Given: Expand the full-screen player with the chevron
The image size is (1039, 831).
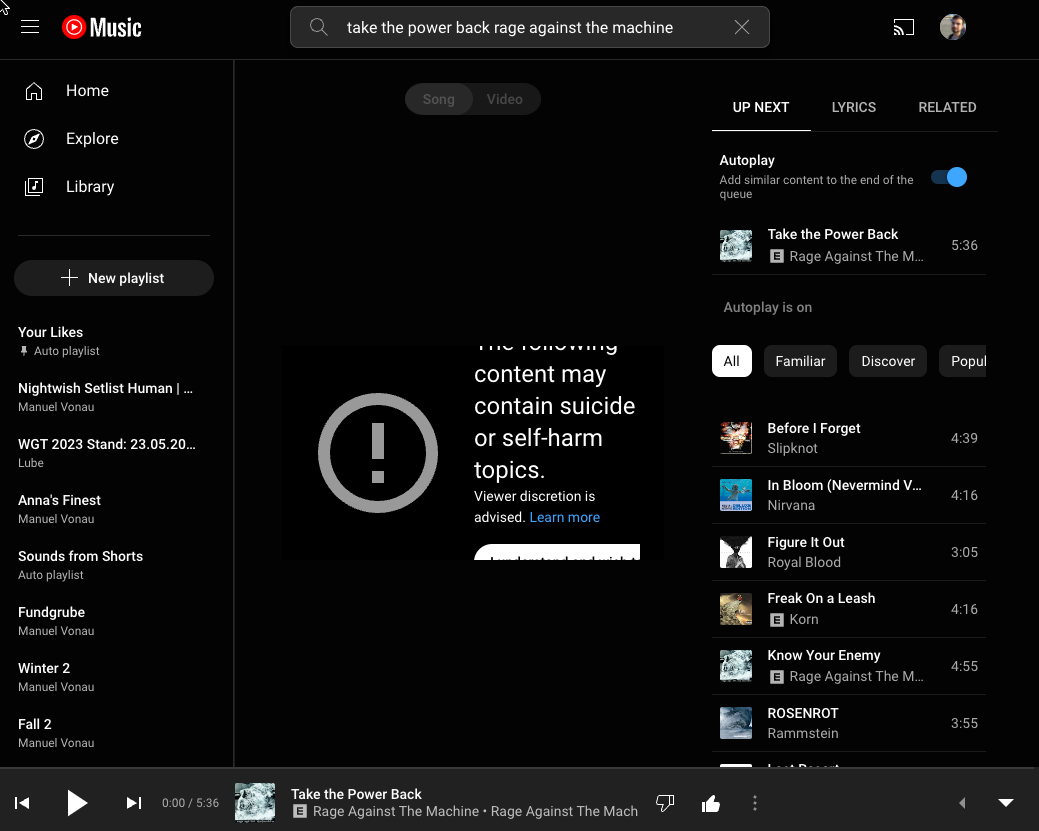Looking at the screenshot, I should pyautogui.click(x=1005, y=802).
